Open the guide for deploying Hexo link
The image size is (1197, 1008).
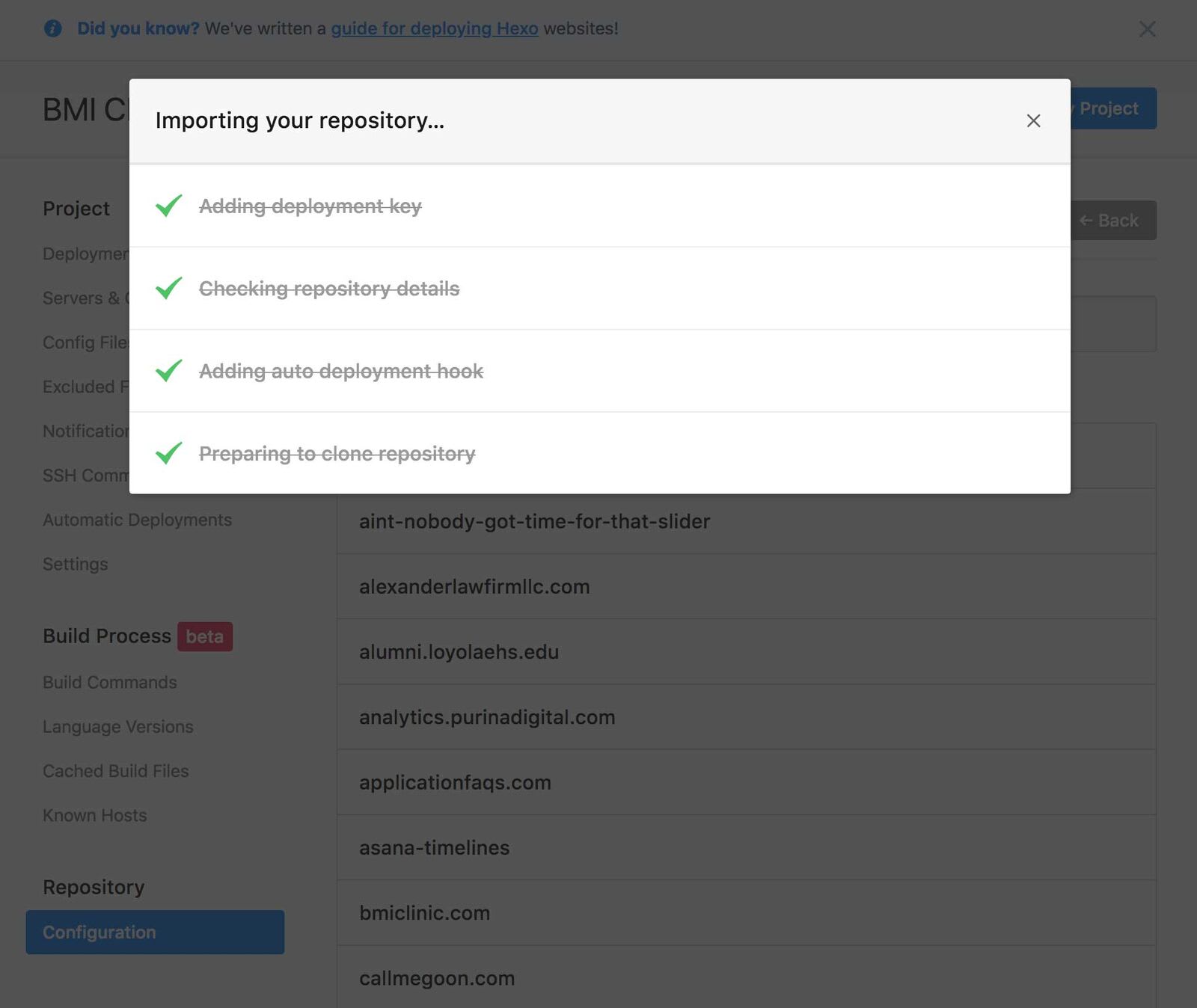[435, 28]
